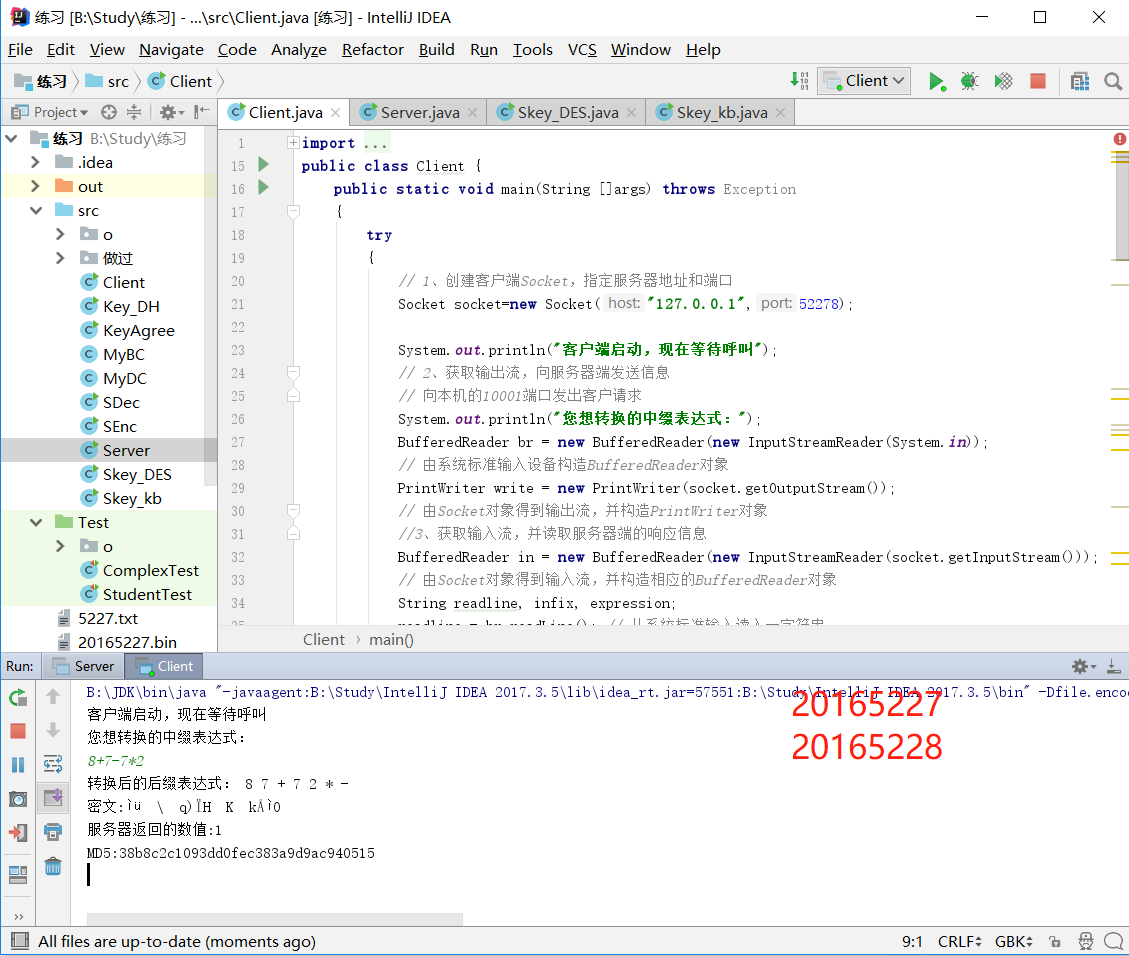Stop process from Run panel red square
Viewport: 1129px width, 956px height.
pos(18,731)
